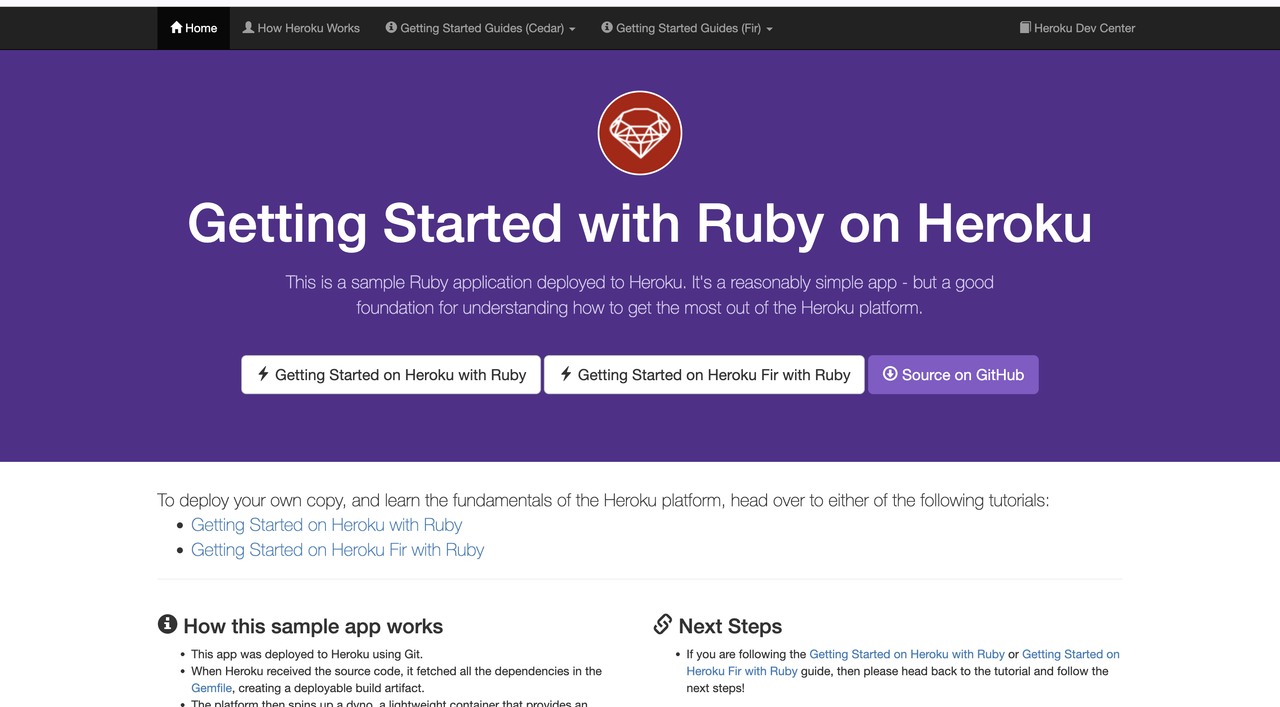Follow the Gemfile link

pos(211,688)
